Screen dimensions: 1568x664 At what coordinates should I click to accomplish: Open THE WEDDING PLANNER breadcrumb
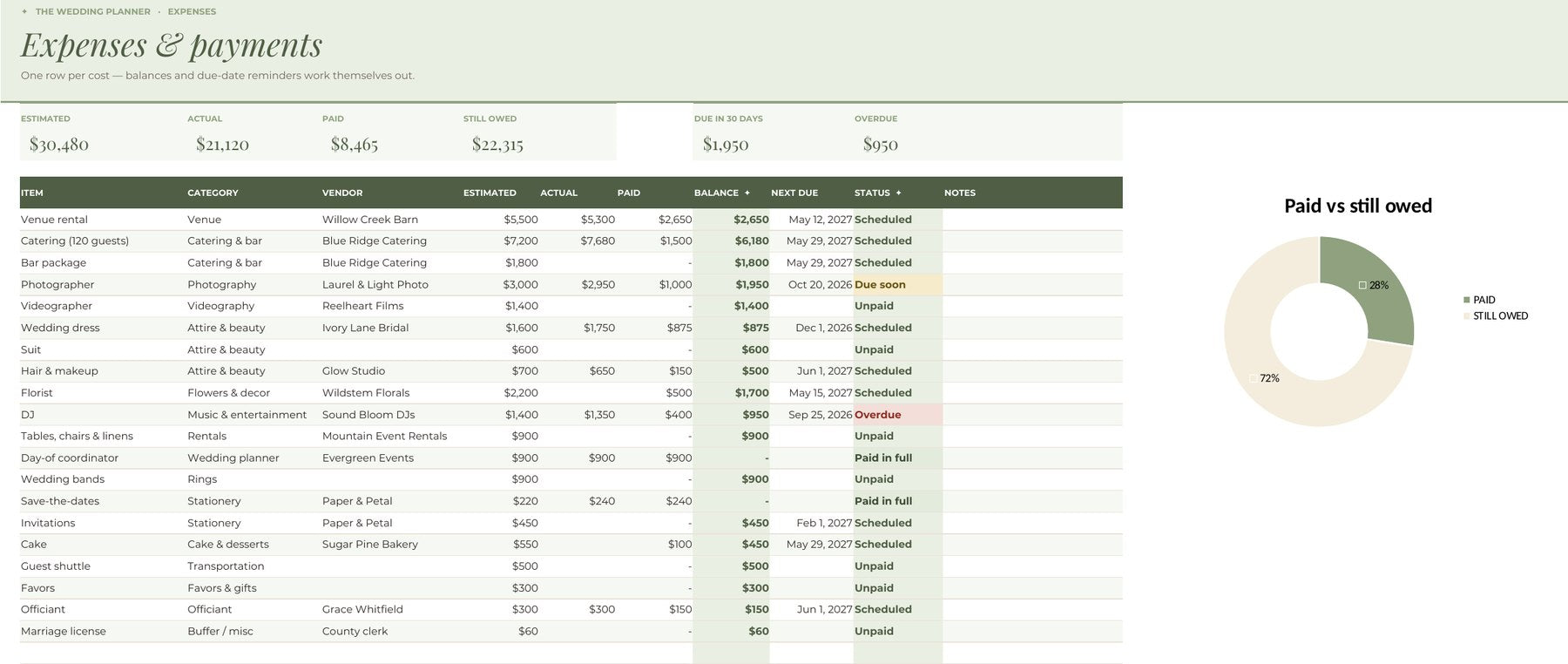pyautogui.click(x=92, y=11)
